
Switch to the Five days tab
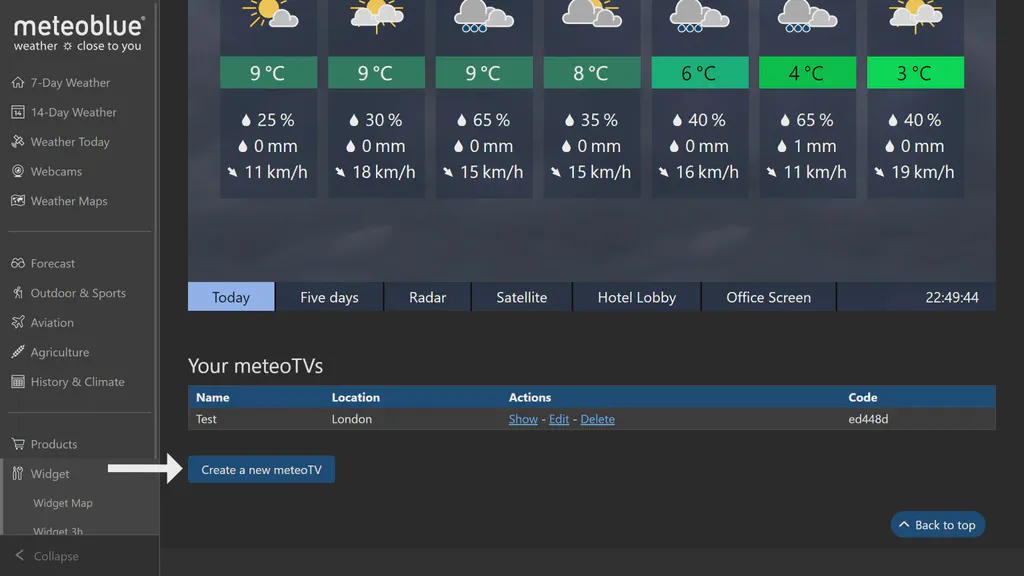(329, 296)
